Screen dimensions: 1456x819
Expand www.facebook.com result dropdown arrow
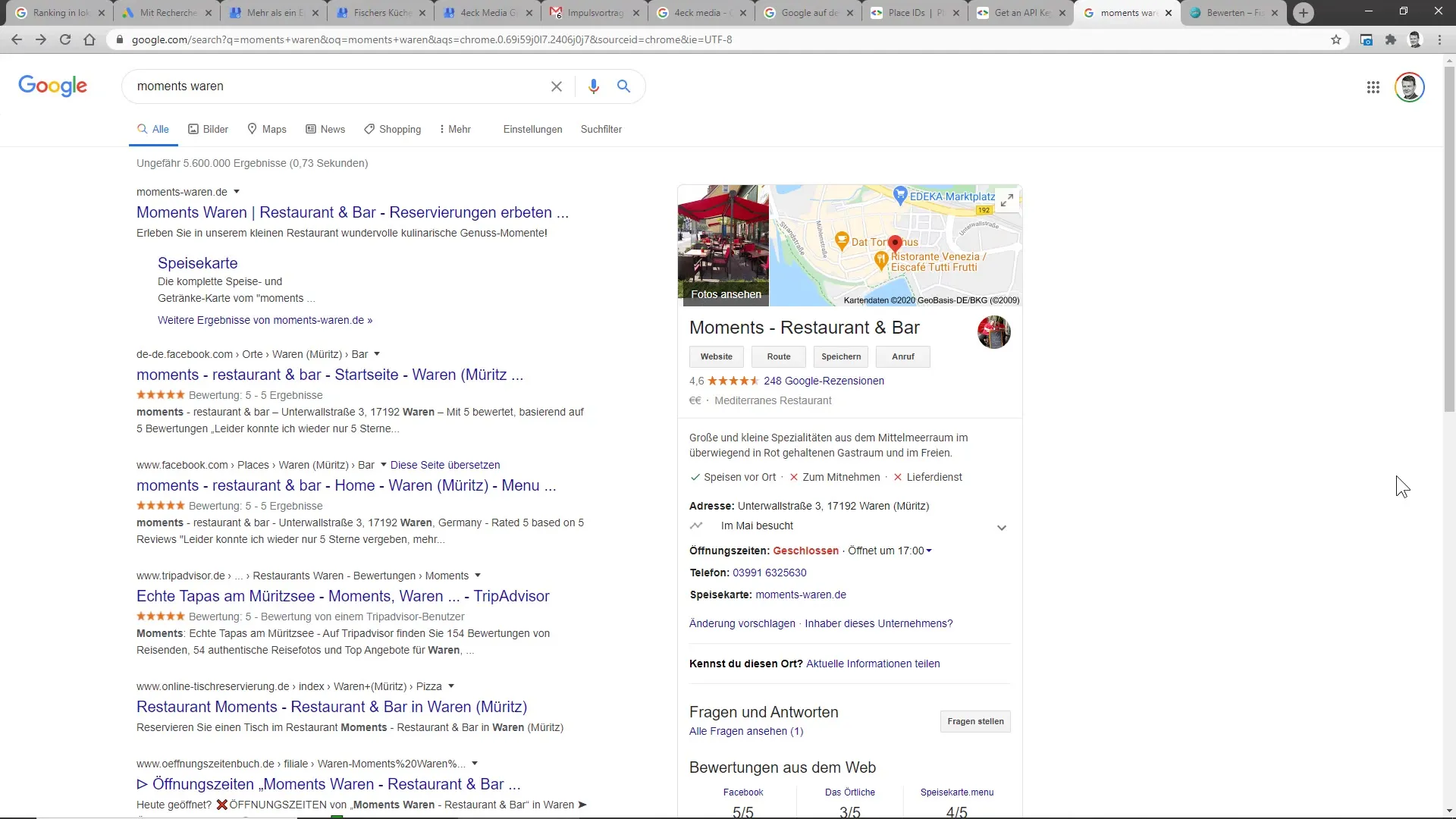pyautogui.click(x=383, y=465)
